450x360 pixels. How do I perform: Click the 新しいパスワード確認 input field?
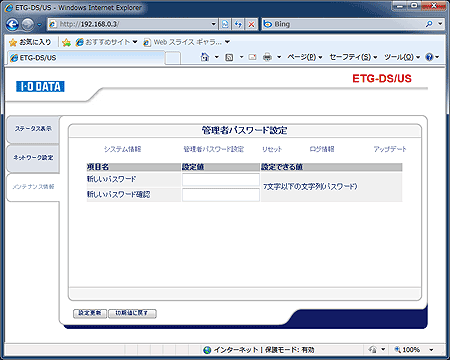click(221, 195)
